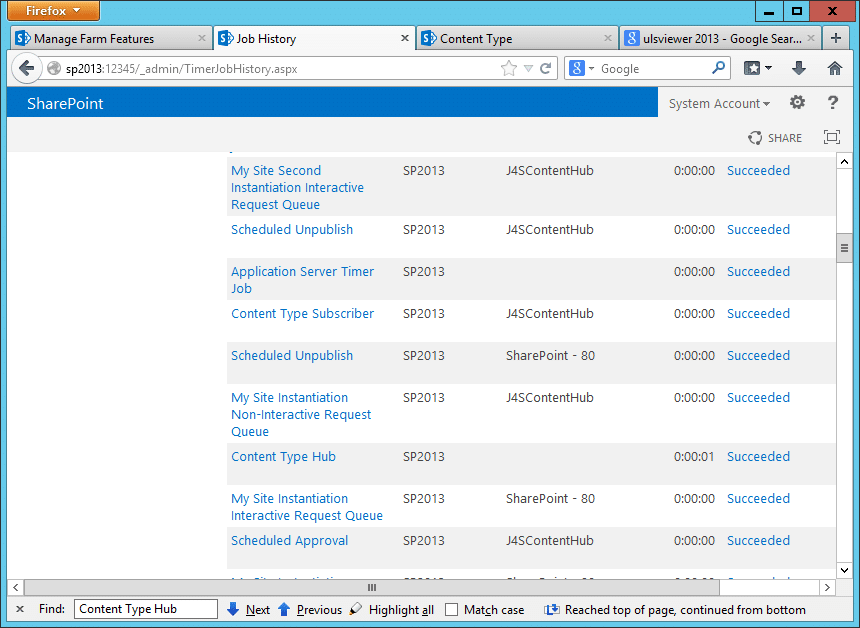
Task: Click the vertical scrollbar thumb
Action: pyautogui.click(x=844, y=248)
